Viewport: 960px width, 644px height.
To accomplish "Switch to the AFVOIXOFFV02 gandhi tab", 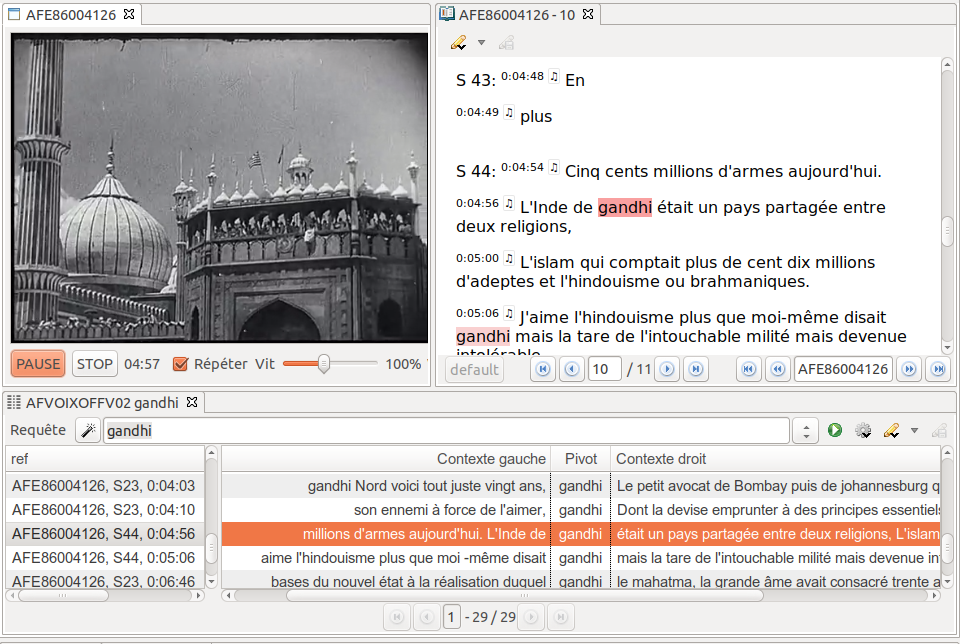I will click(100, 402).
